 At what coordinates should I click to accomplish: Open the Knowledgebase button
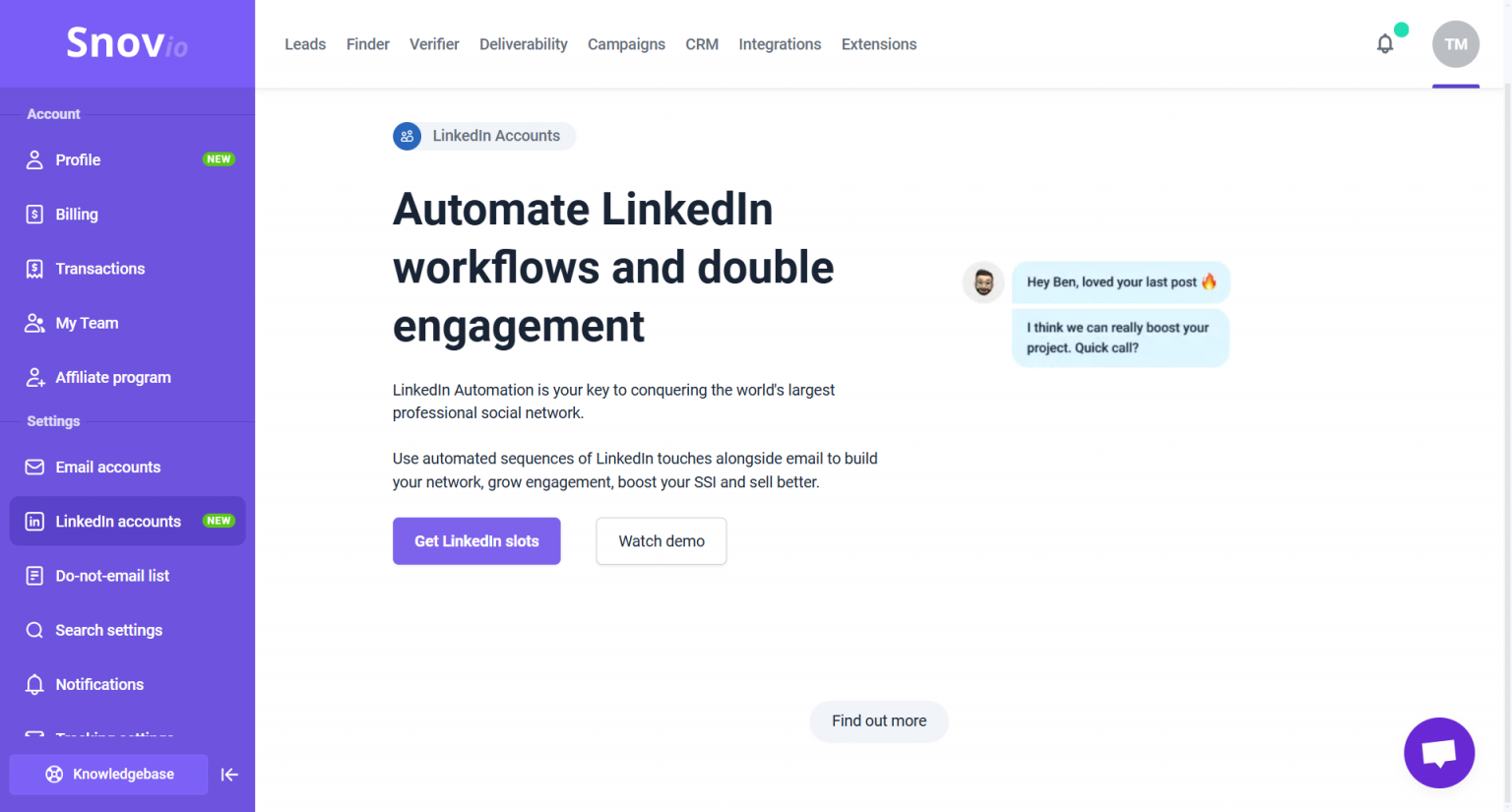[108, 775]
